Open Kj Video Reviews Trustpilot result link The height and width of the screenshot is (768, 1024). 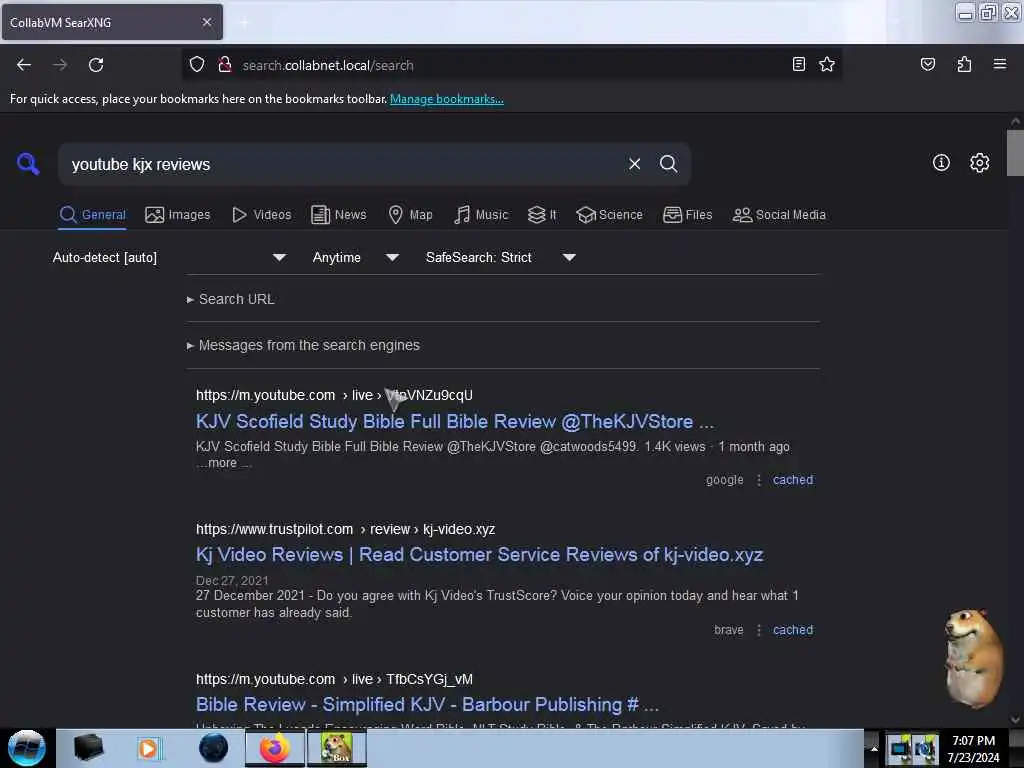479,554
